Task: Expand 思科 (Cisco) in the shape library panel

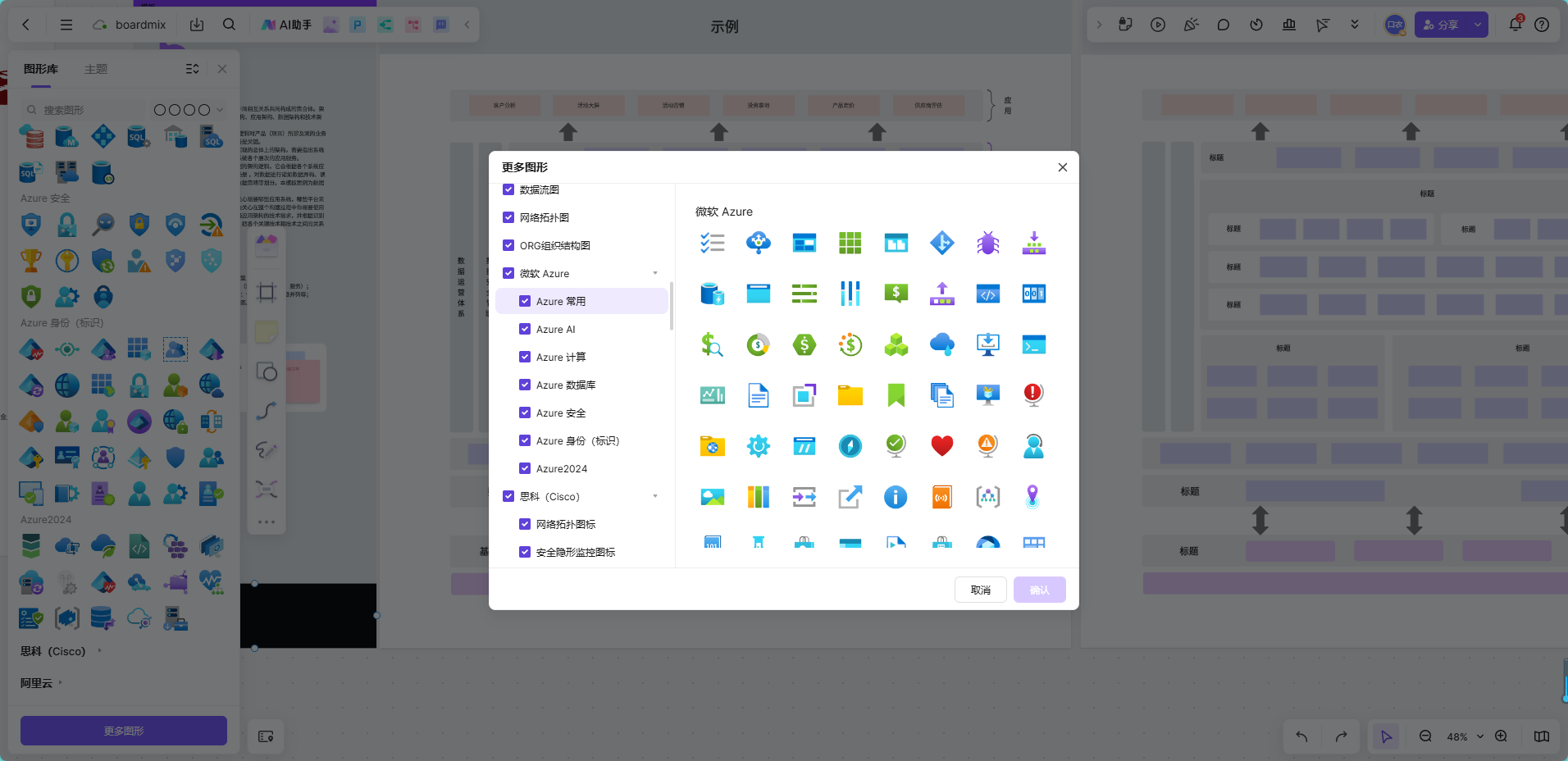Action: [100, 651]
